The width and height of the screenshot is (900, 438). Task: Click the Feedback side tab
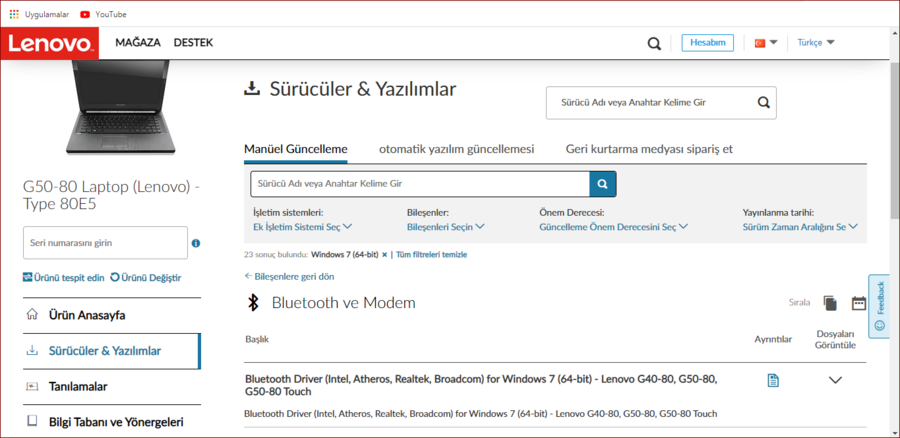[x=879, y=306]
